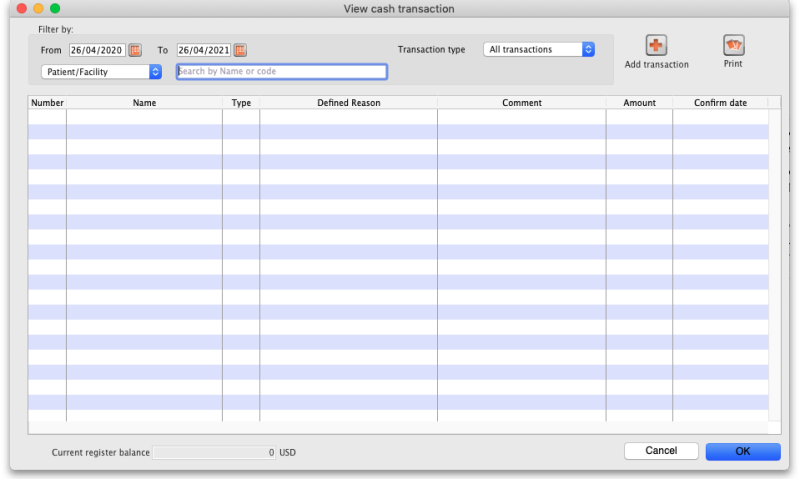Maximize the window with green button

(x=55, y=9)
